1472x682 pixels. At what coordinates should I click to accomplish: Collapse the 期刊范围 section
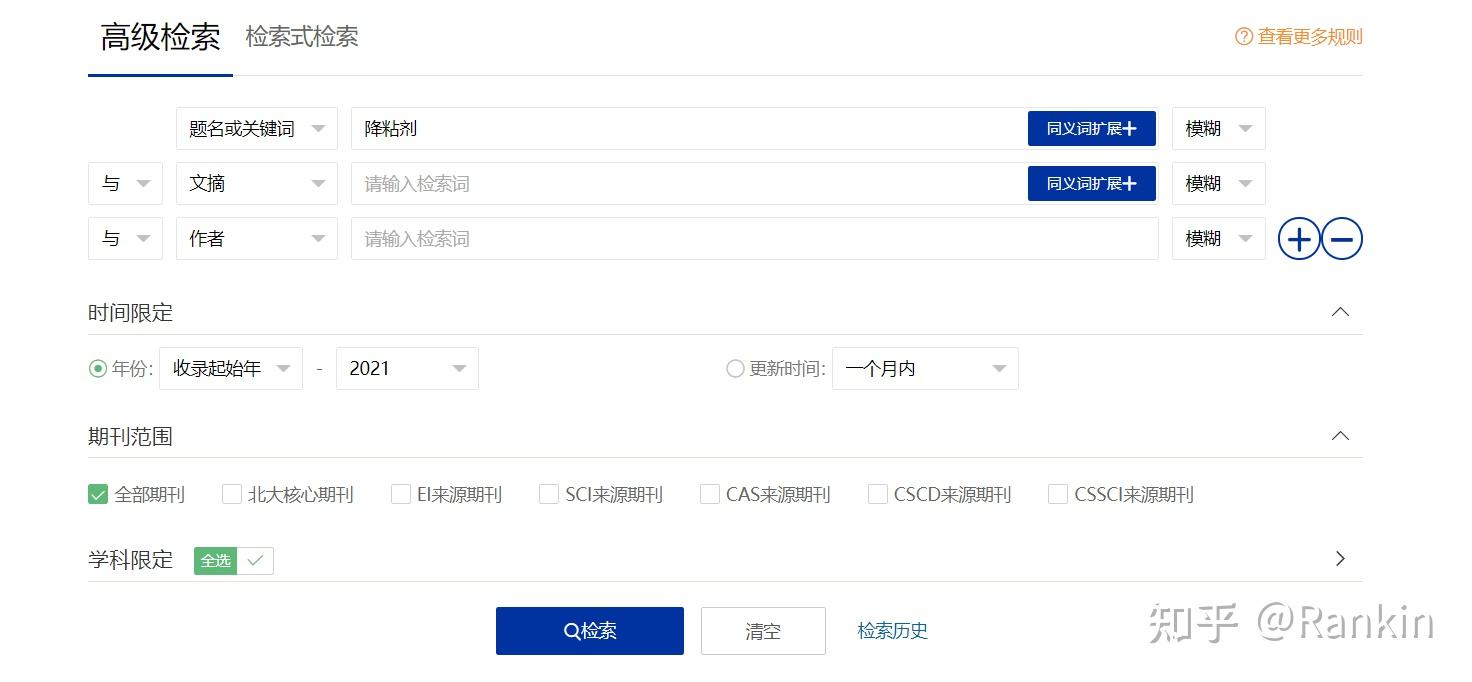click(1341, 436)
